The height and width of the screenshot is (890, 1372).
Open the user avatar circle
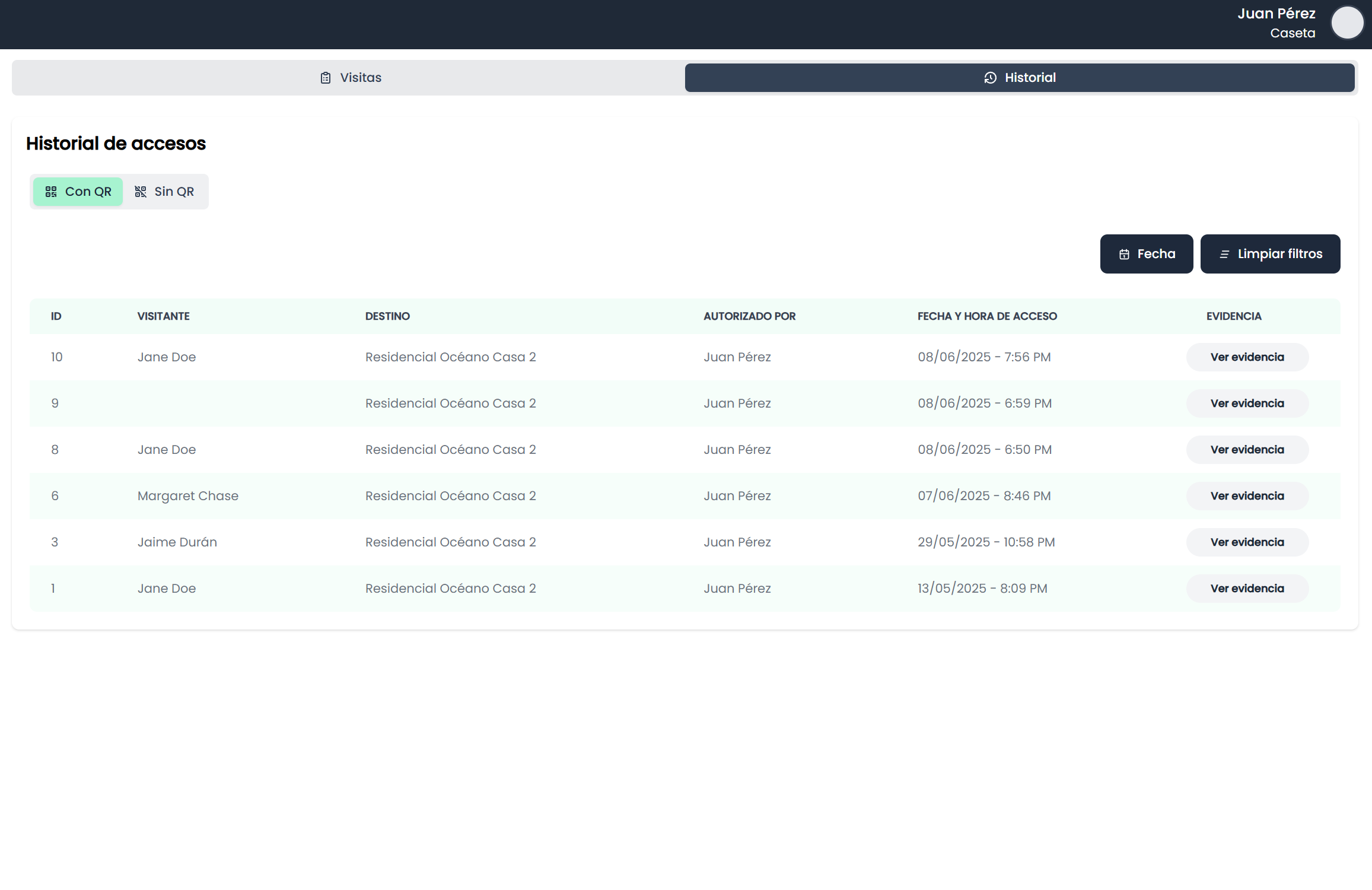tap(1347, 23)
